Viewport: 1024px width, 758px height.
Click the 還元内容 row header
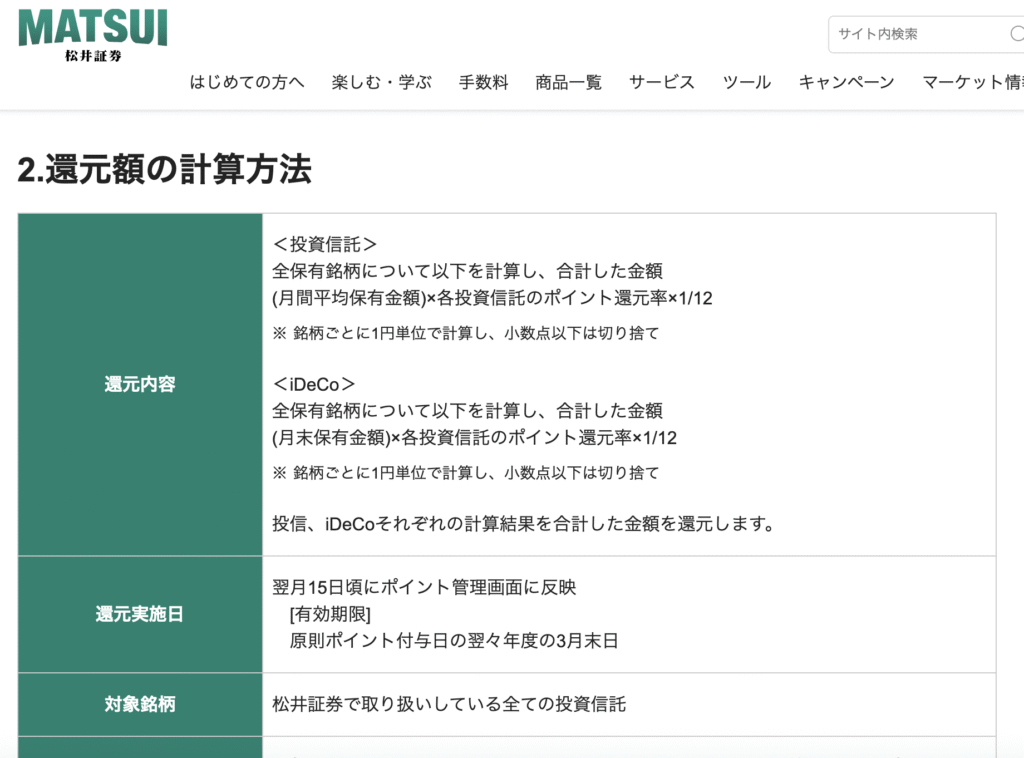[x=140, y=384]
